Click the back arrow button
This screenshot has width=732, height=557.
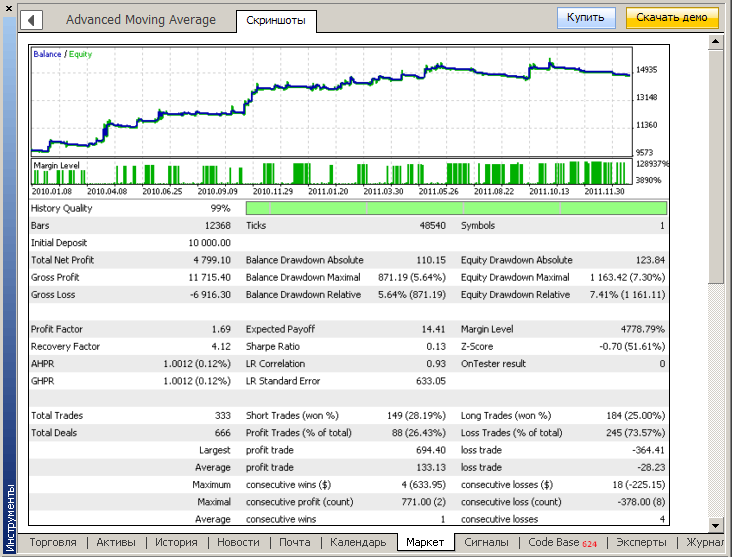pos(31,20)
